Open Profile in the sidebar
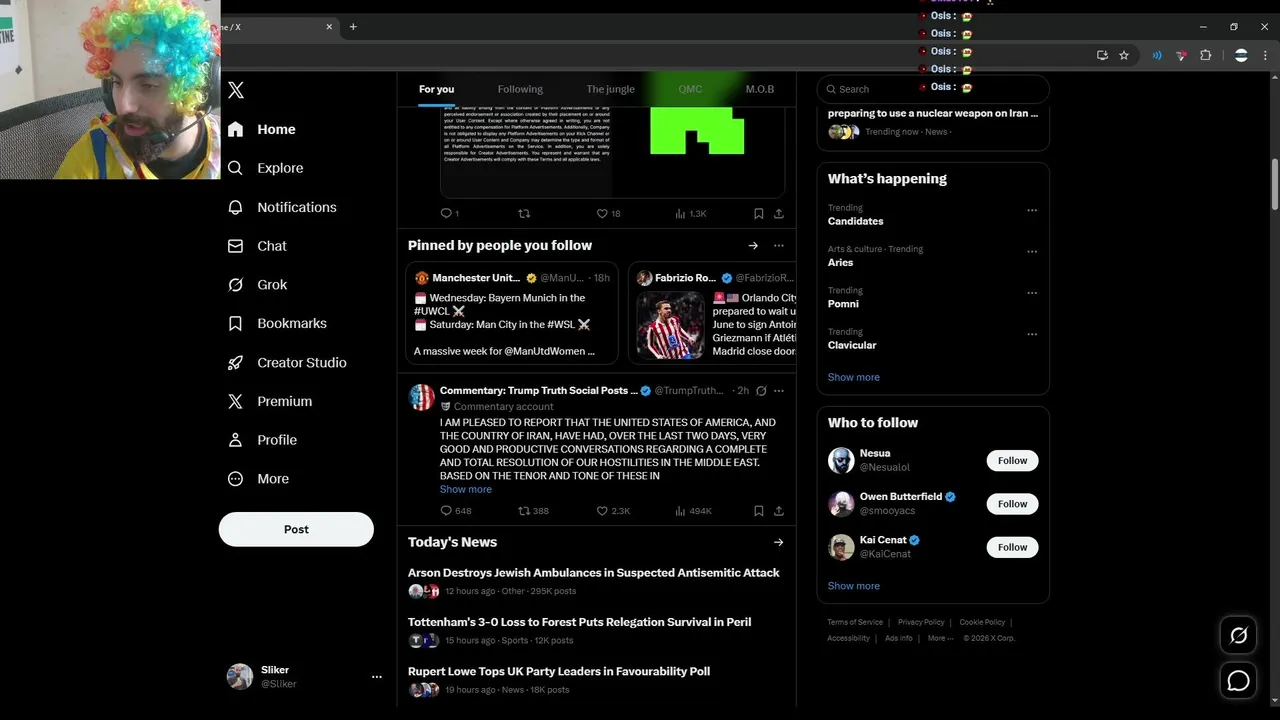The image size is (1280, 720). click(x=263, y=440)
